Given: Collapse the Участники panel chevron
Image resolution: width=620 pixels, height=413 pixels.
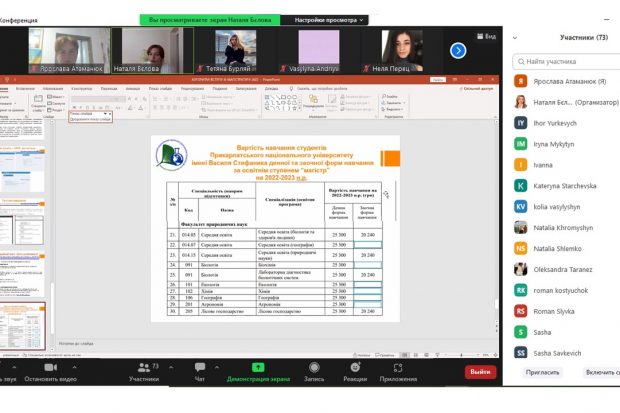Looking at the screenshot, I should tap(515, 38).
